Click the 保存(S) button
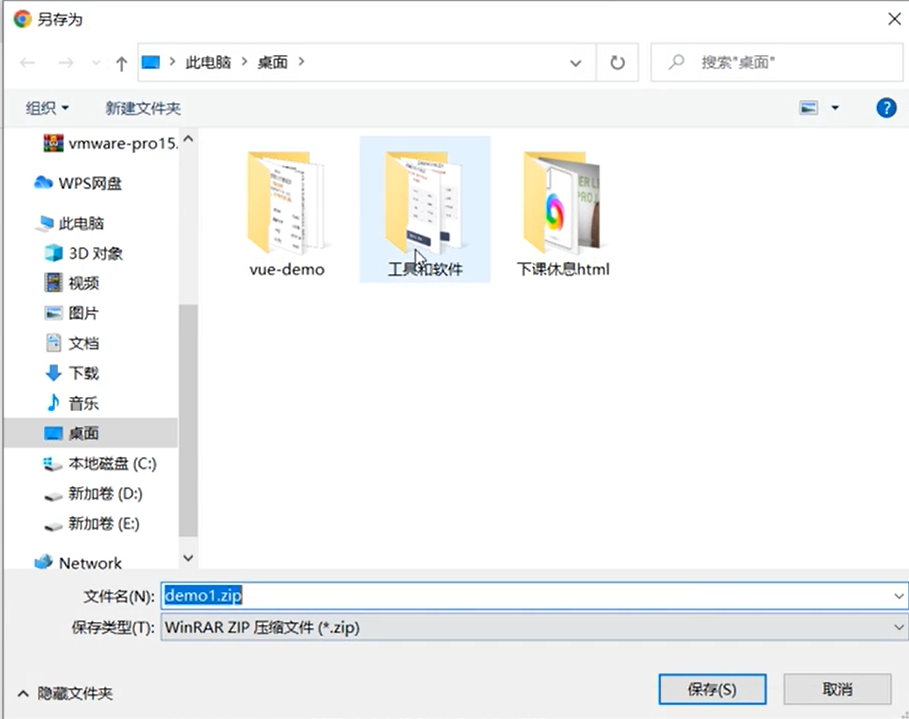This screenshot has width=909, height=719. pyautogui.click(x=712, y=689)
